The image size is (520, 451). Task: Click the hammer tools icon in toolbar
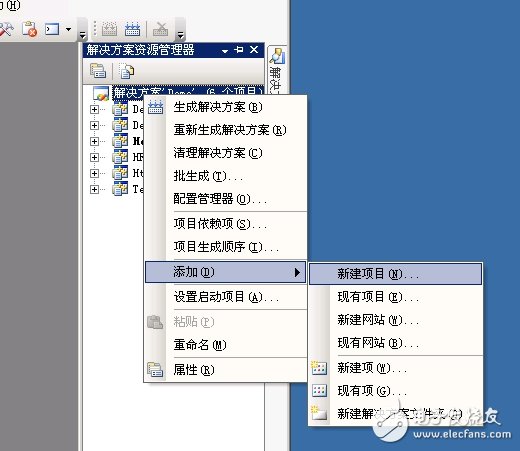point(6,29)
